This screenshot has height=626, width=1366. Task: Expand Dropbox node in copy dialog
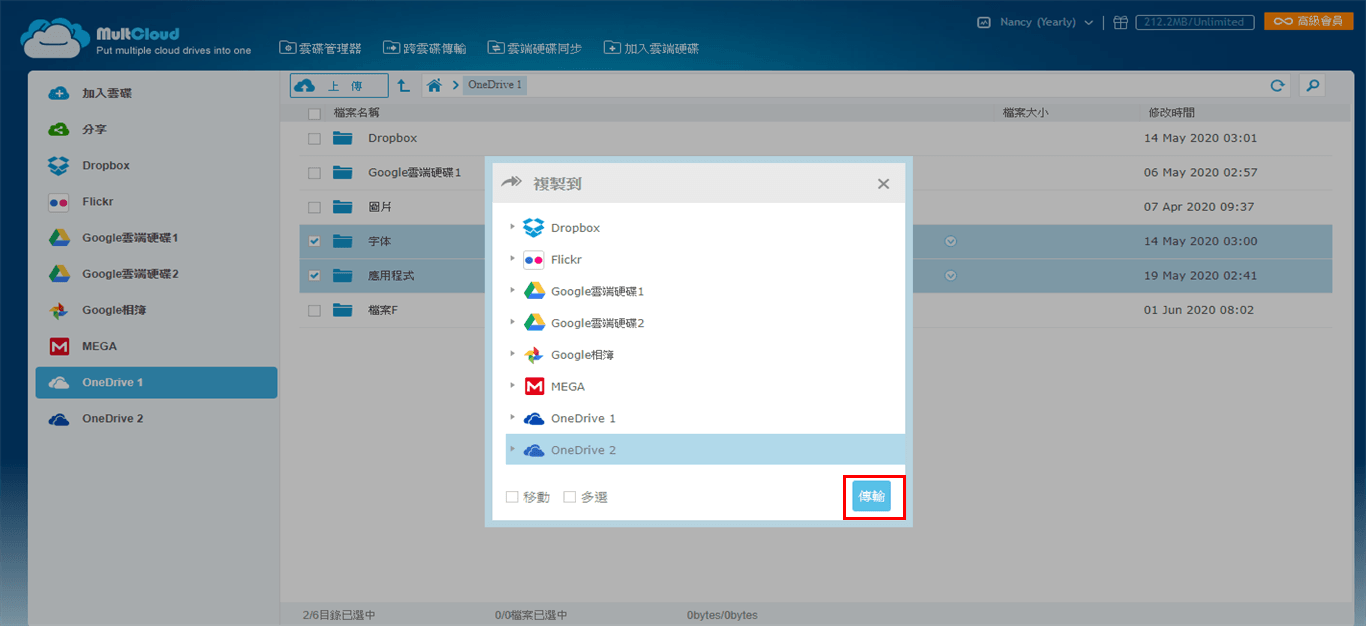[513, 227]
